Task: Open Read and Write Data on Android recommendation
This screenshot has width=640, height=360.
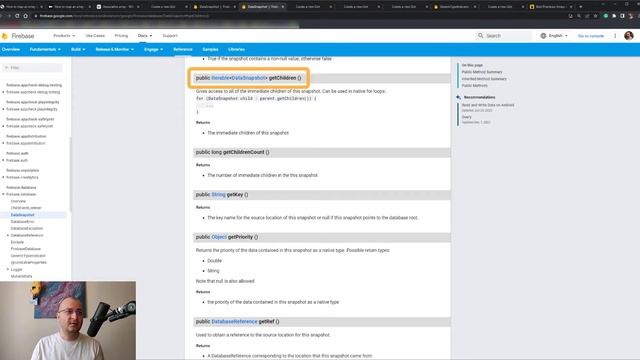Action: pyautogui.click(x=488, y=105)
